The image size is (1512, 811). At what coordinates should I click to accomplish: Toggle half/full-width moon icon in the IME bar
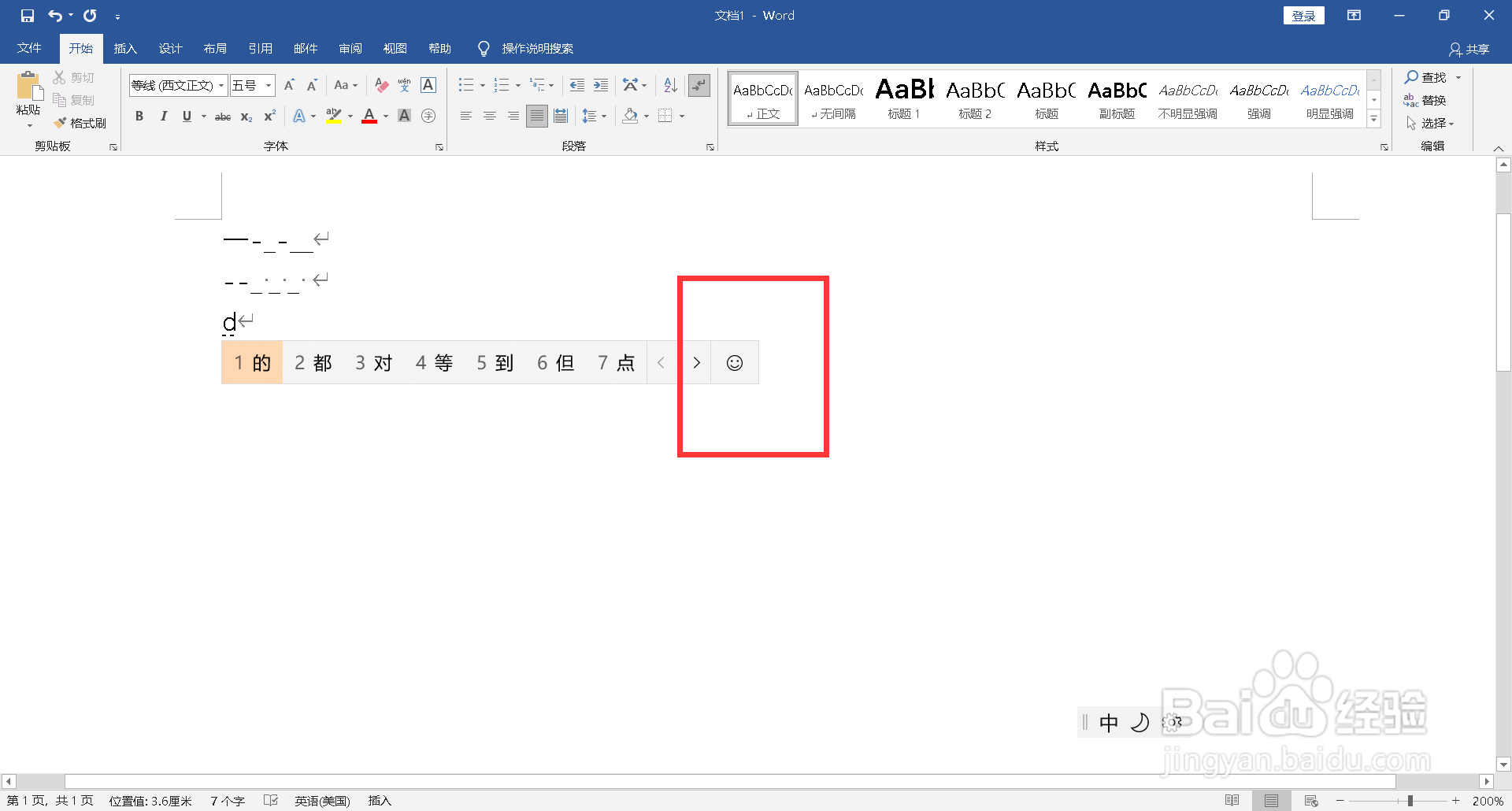[1140, 723]
